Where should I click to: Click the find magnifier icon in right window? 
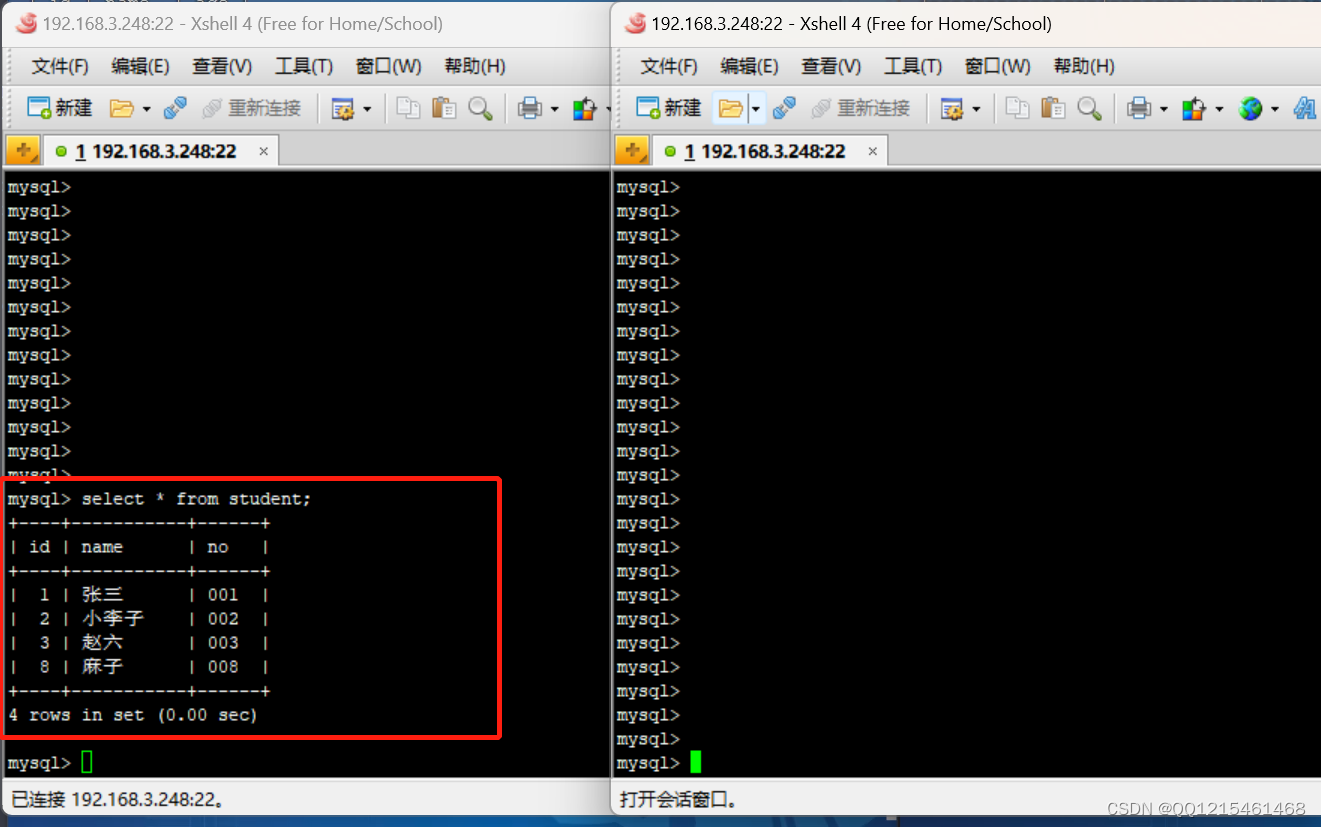coord(1089,108)
